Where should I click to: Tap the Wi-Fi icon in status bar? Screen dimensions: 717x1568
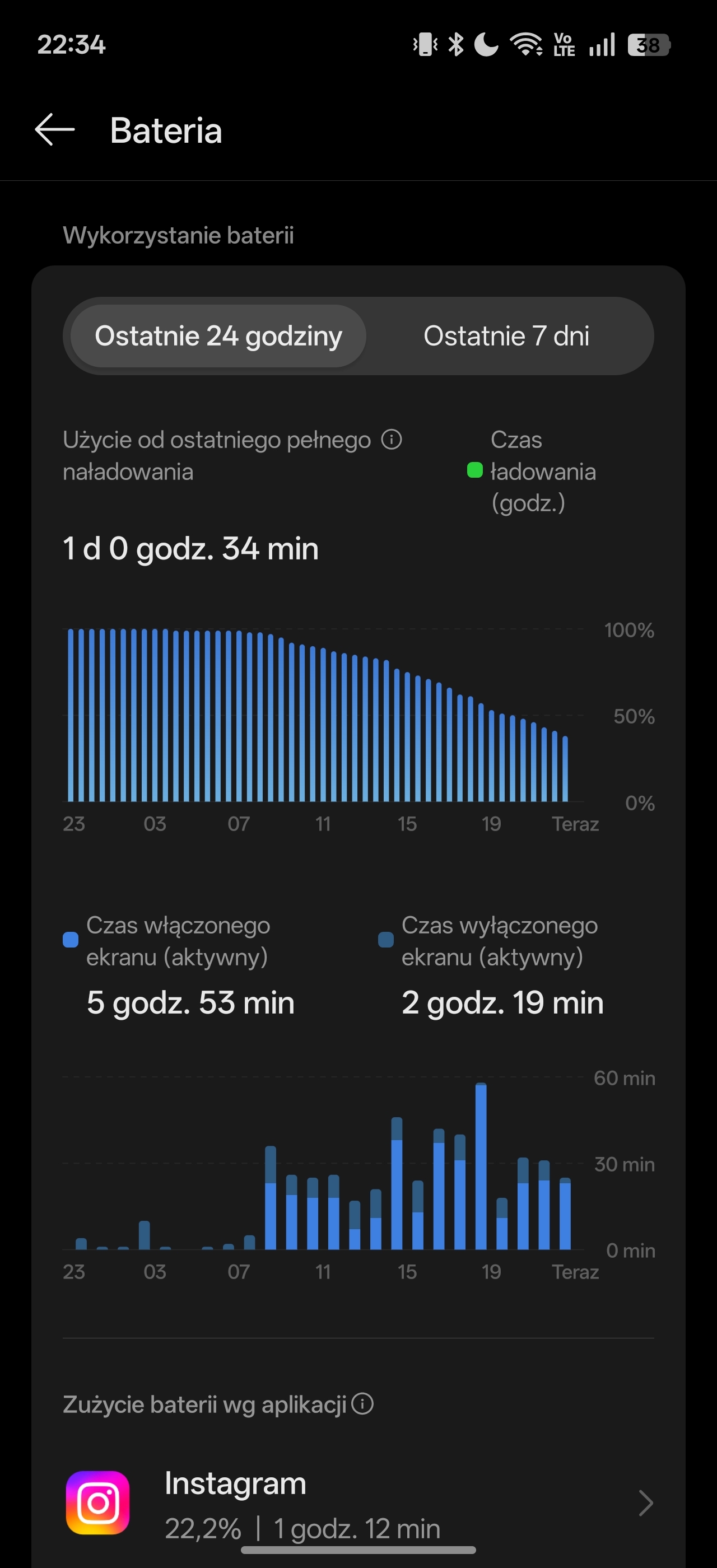coord(527,44)
